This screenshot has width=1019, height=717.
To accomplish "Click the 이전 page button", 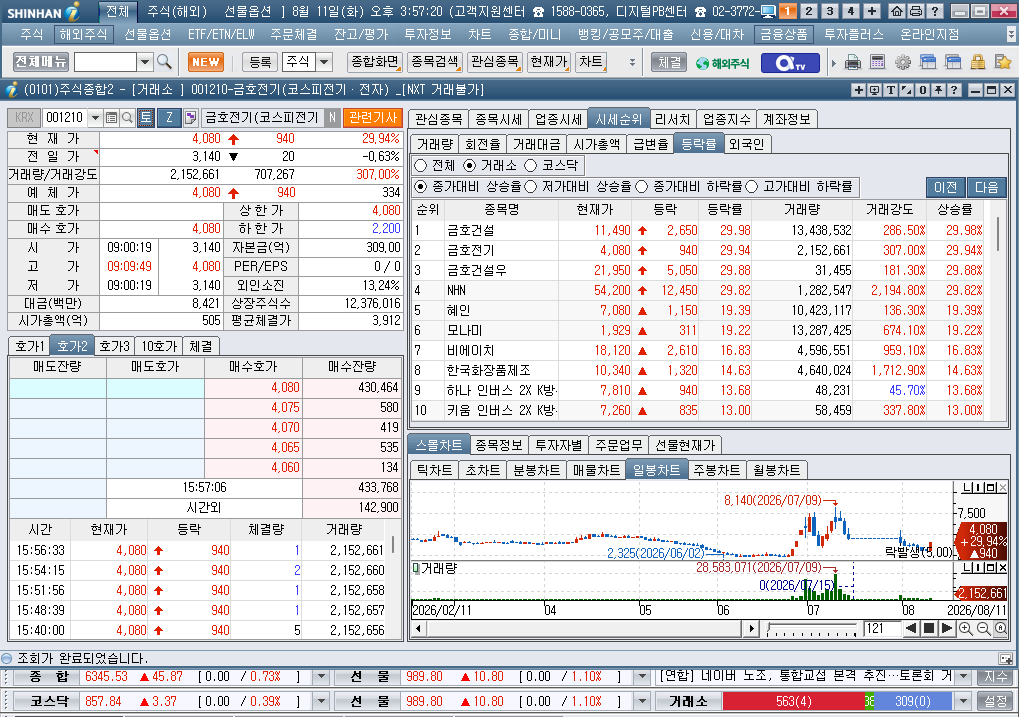I will 946,187.
